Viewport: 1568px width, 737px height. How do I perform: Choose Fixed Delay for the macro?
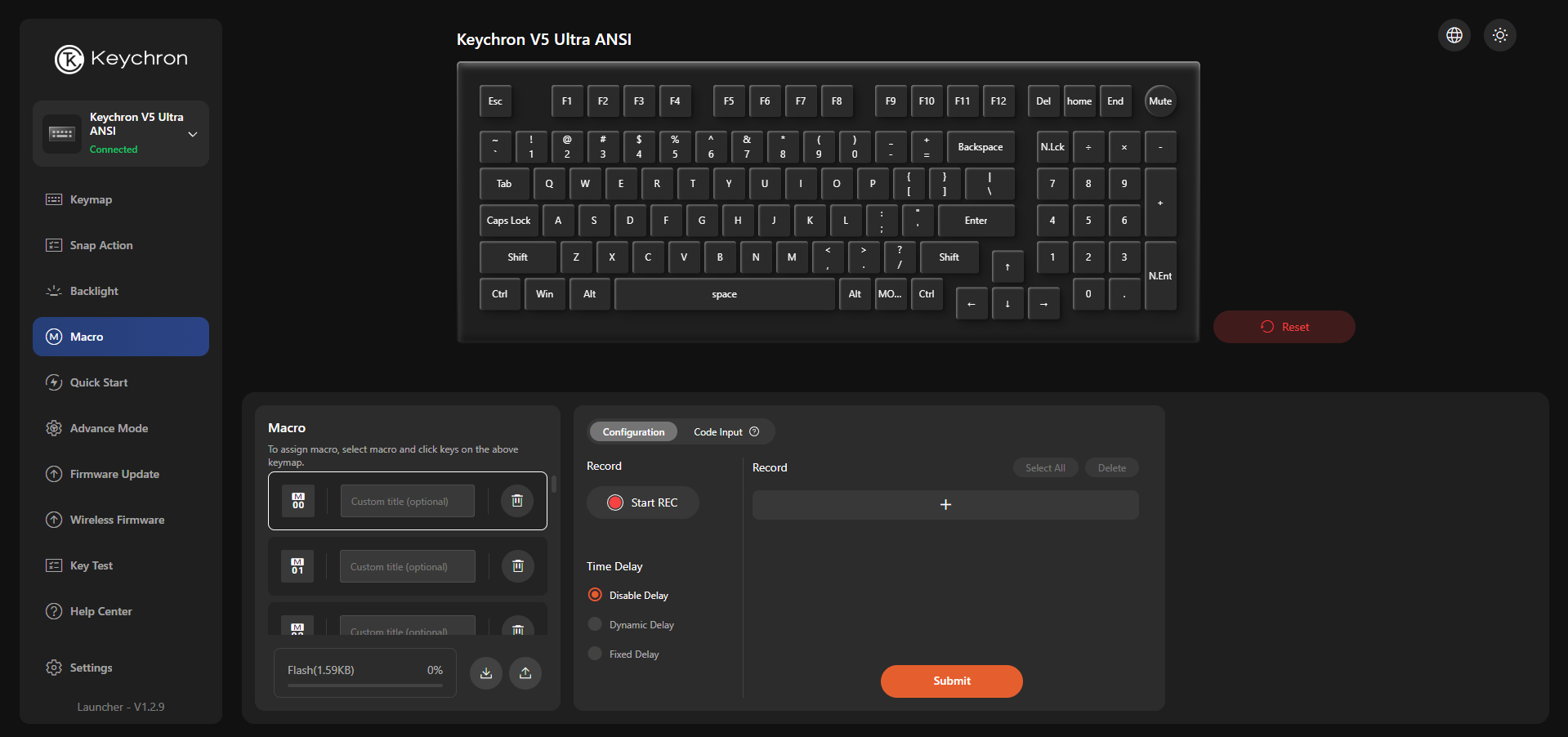click(594, 654)
